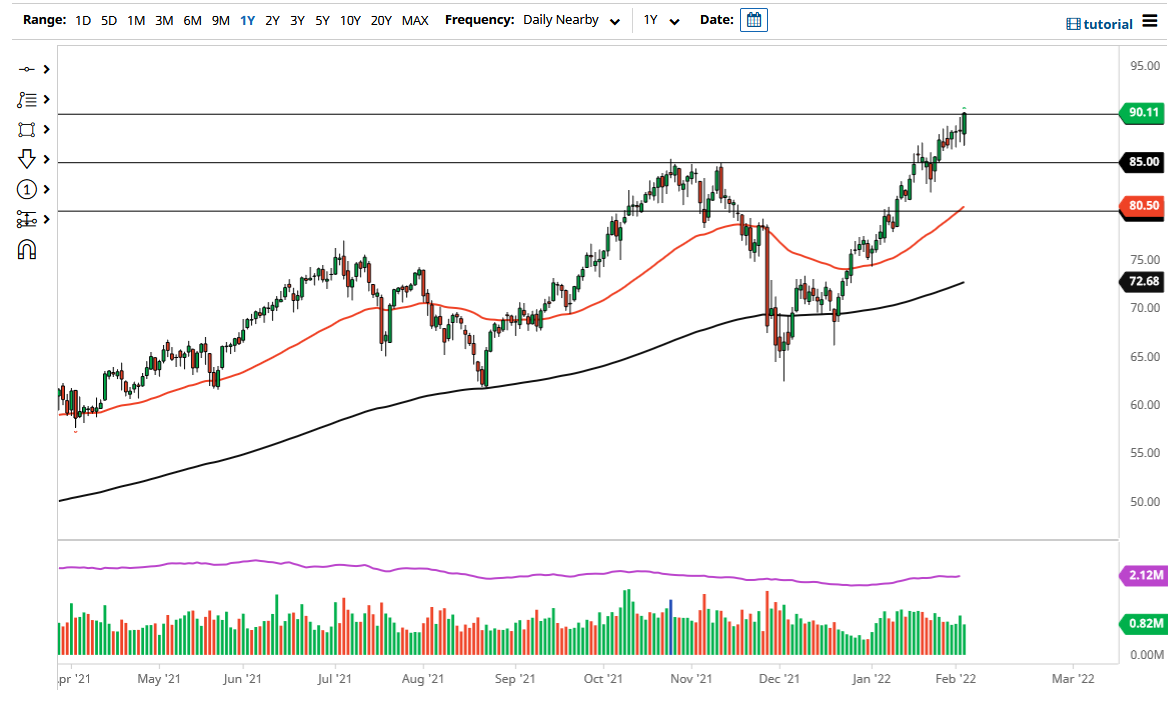Select the 3M range
Screen dimensions: 1175x705
164,21
